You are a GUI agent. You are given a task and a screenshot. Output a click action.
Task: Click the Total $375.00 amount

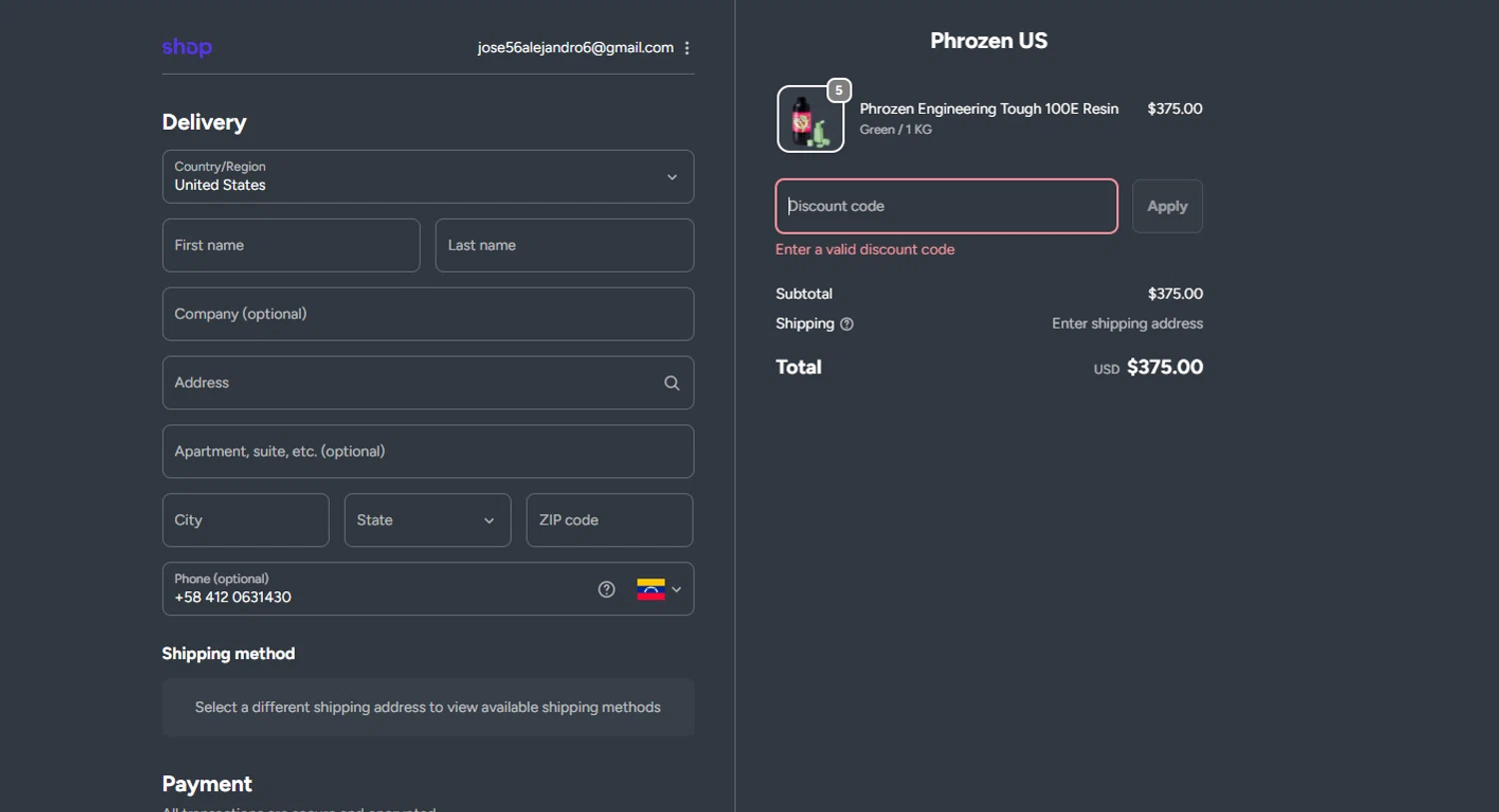[1165, 368]
